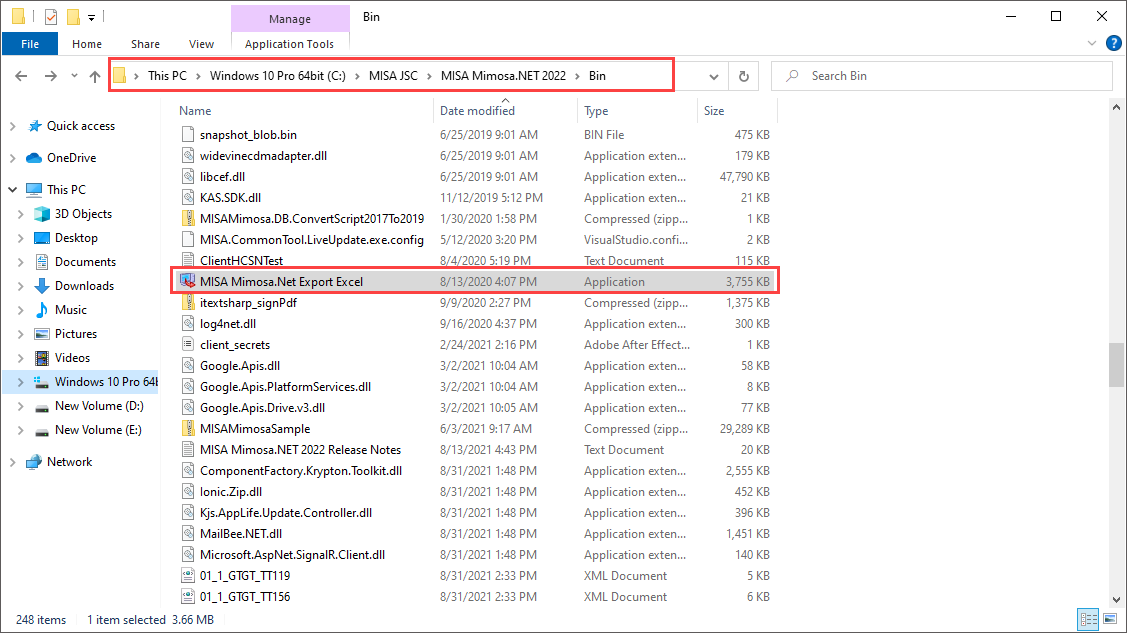
Task: Click the KAS.SDK.dll file icon
Action: [188, 198]
